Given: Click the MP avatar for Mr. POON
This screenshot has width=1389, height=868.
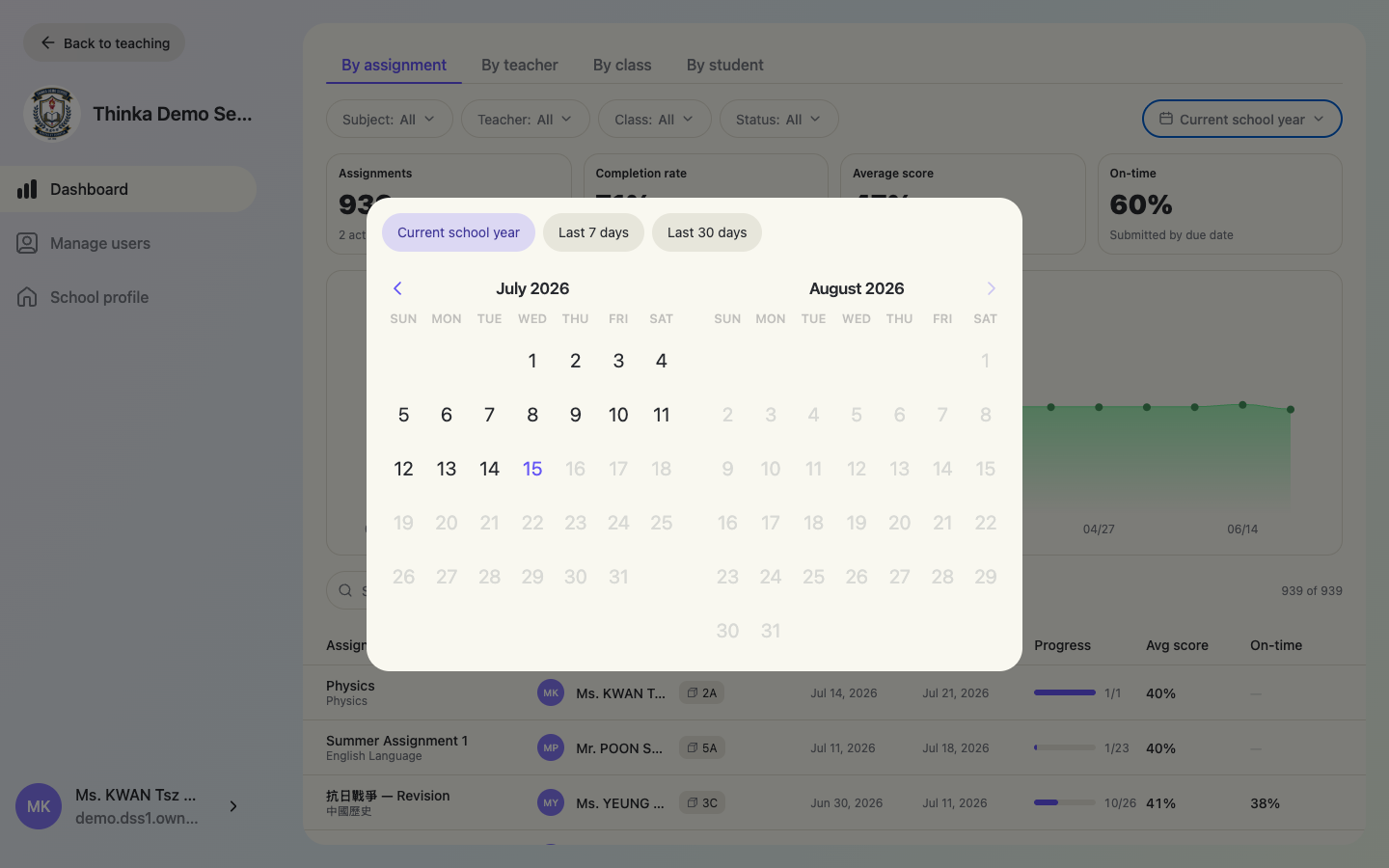Looking at the screenshot, I should coord(551,747).
